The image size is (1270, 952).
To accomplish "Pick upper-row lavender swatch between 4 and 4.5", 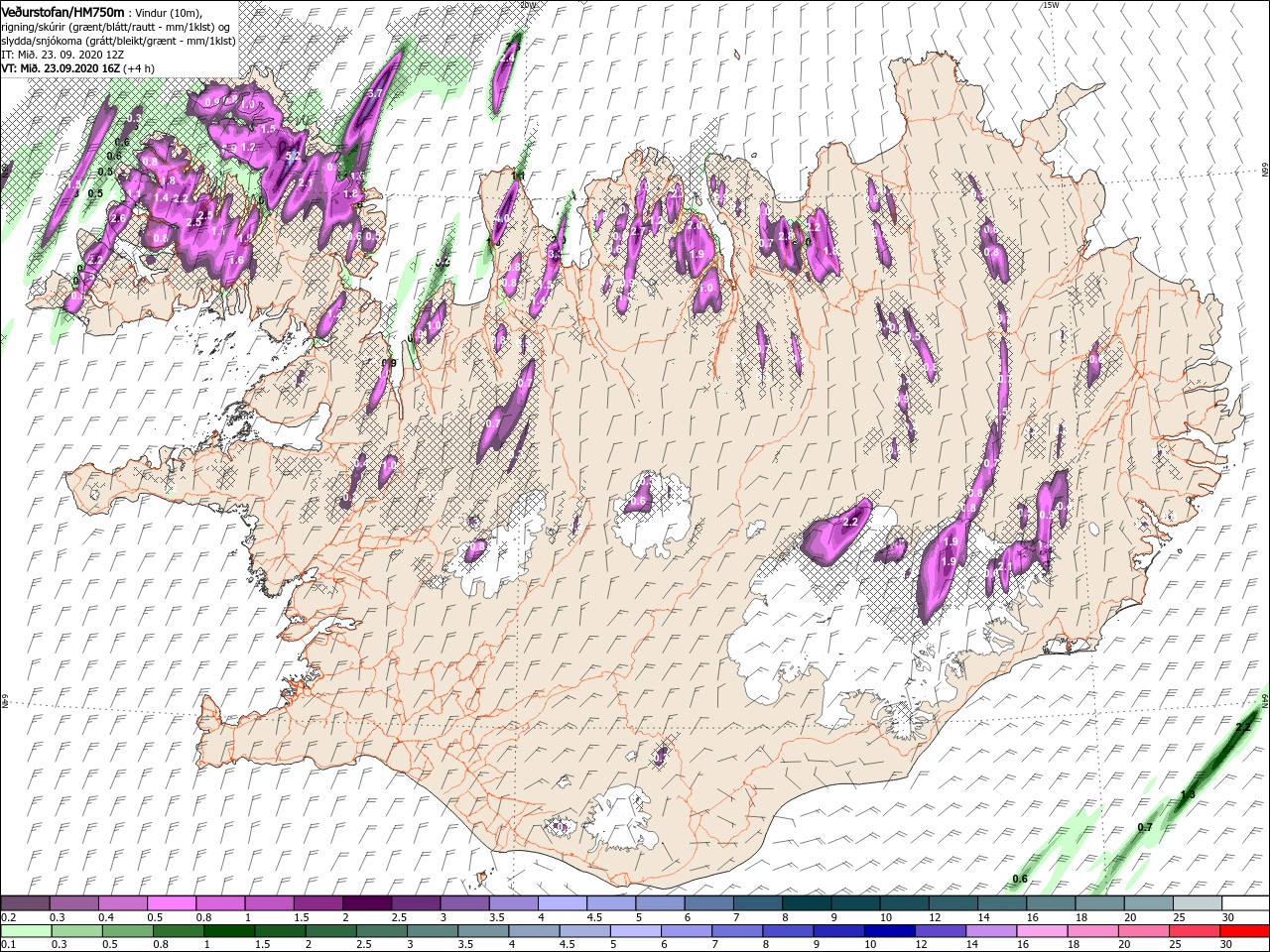I will (x=562, y=903).
